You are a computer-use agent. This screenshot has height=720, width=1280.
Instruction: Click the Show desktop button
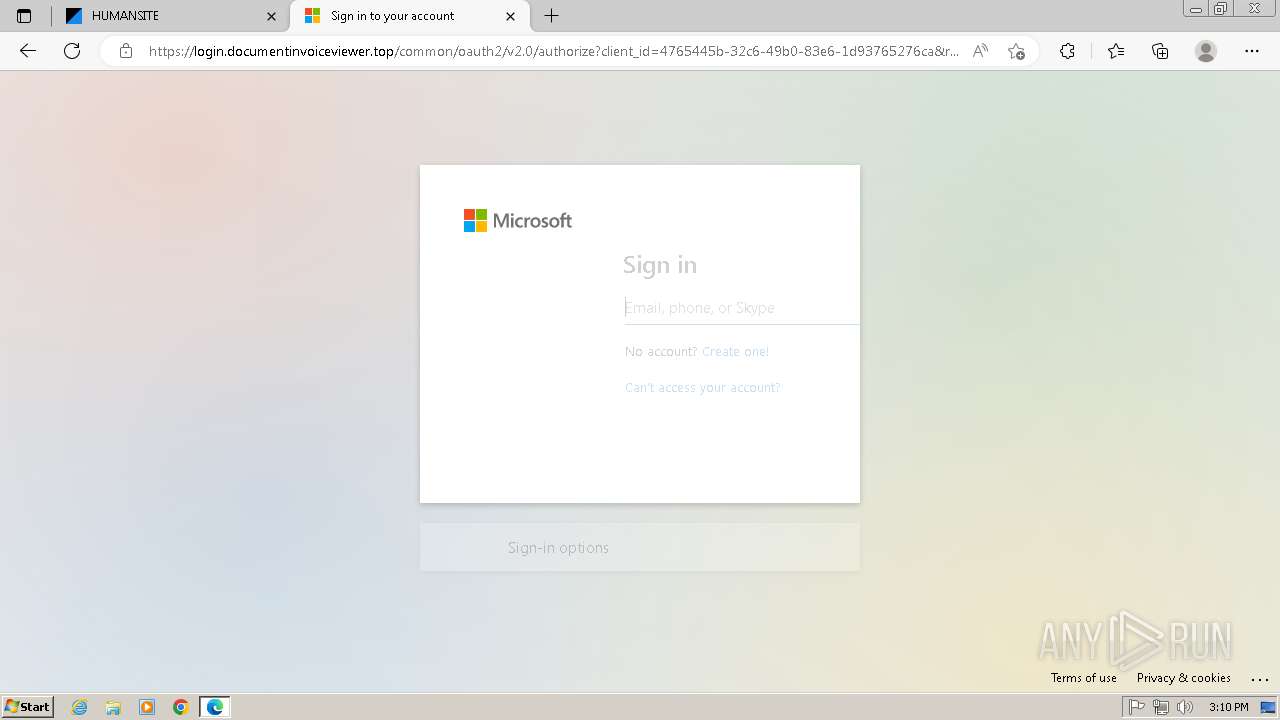point(1268,707)
